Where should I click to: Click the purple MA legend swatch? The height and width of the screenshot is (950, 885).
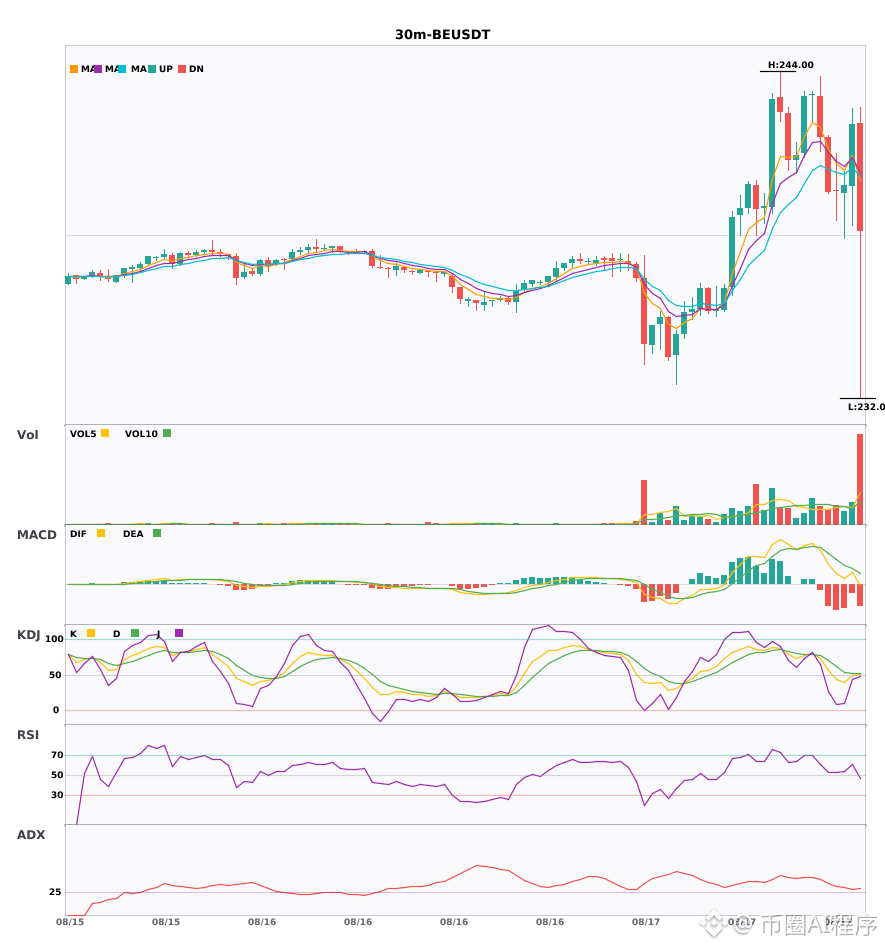[98, 69]
